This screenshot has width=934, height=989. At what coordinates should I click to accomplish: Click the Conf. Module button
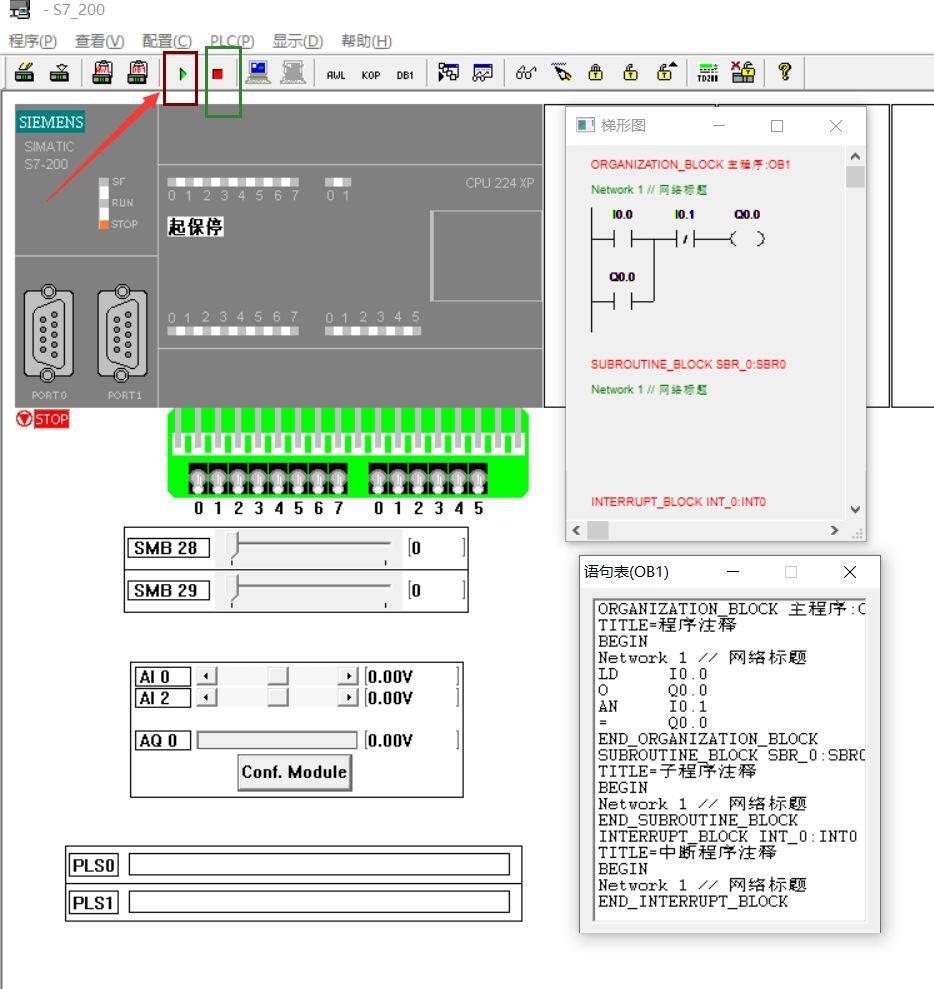[295, 772]
